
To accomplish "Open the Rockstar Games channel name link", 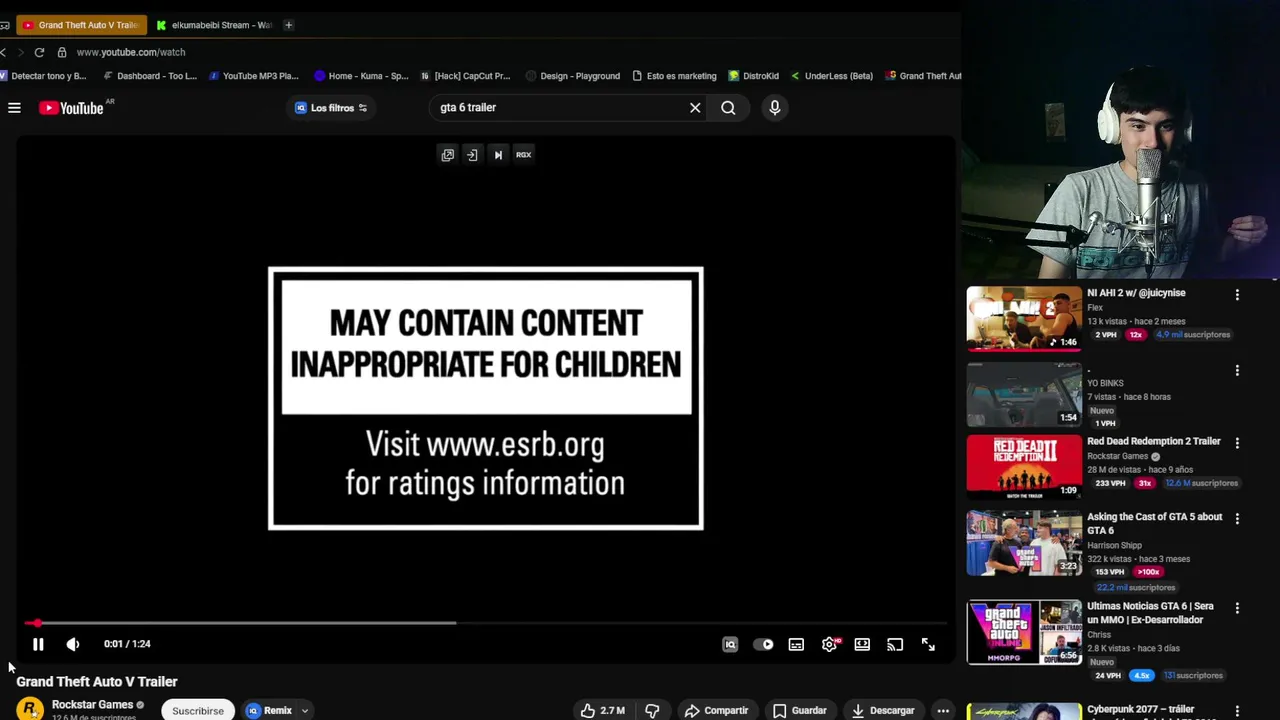I will 92,705.
